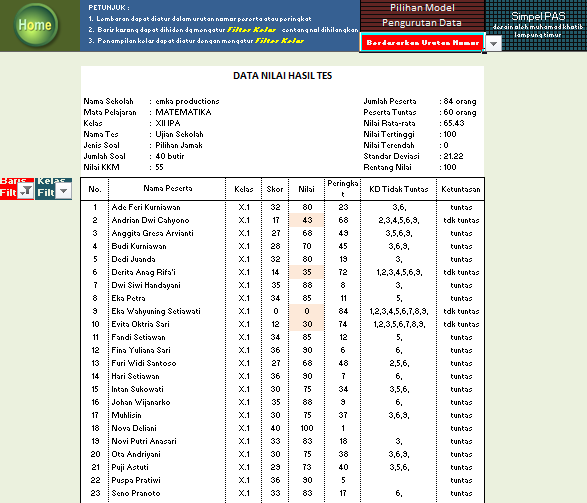Select the name Puspa Pratiwi

pyautogui.click(x=136, y=480)
